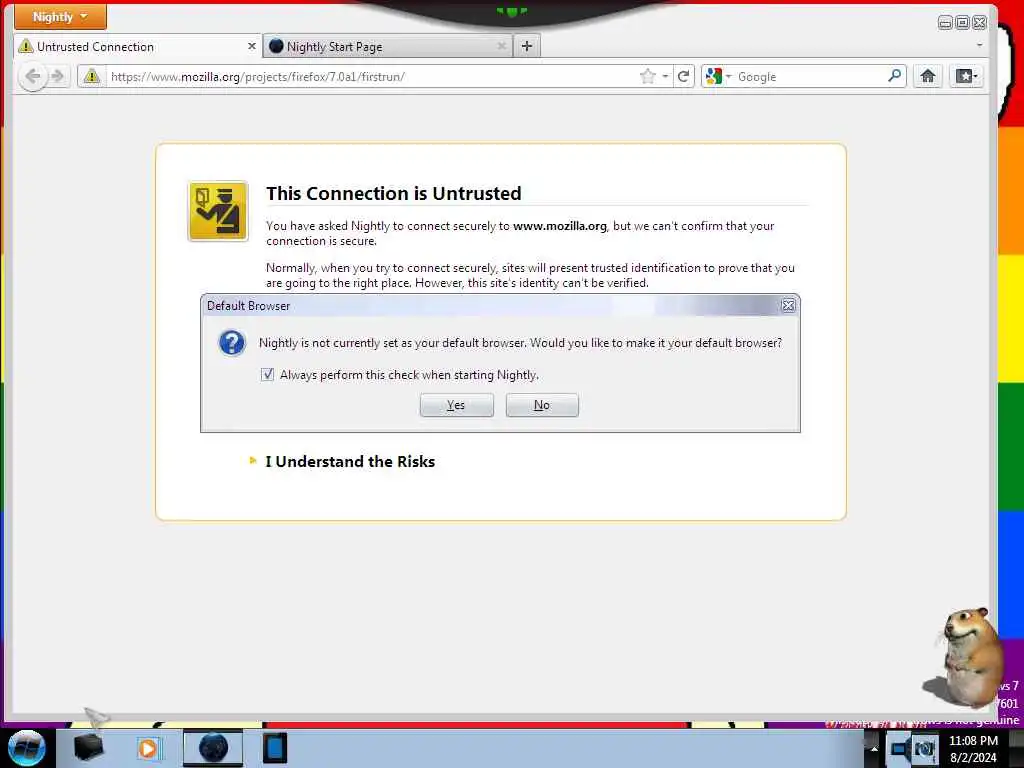Click bold www.mozilla.org text in message
Screen dimensions: 1024x768
(x=560, y=226)
